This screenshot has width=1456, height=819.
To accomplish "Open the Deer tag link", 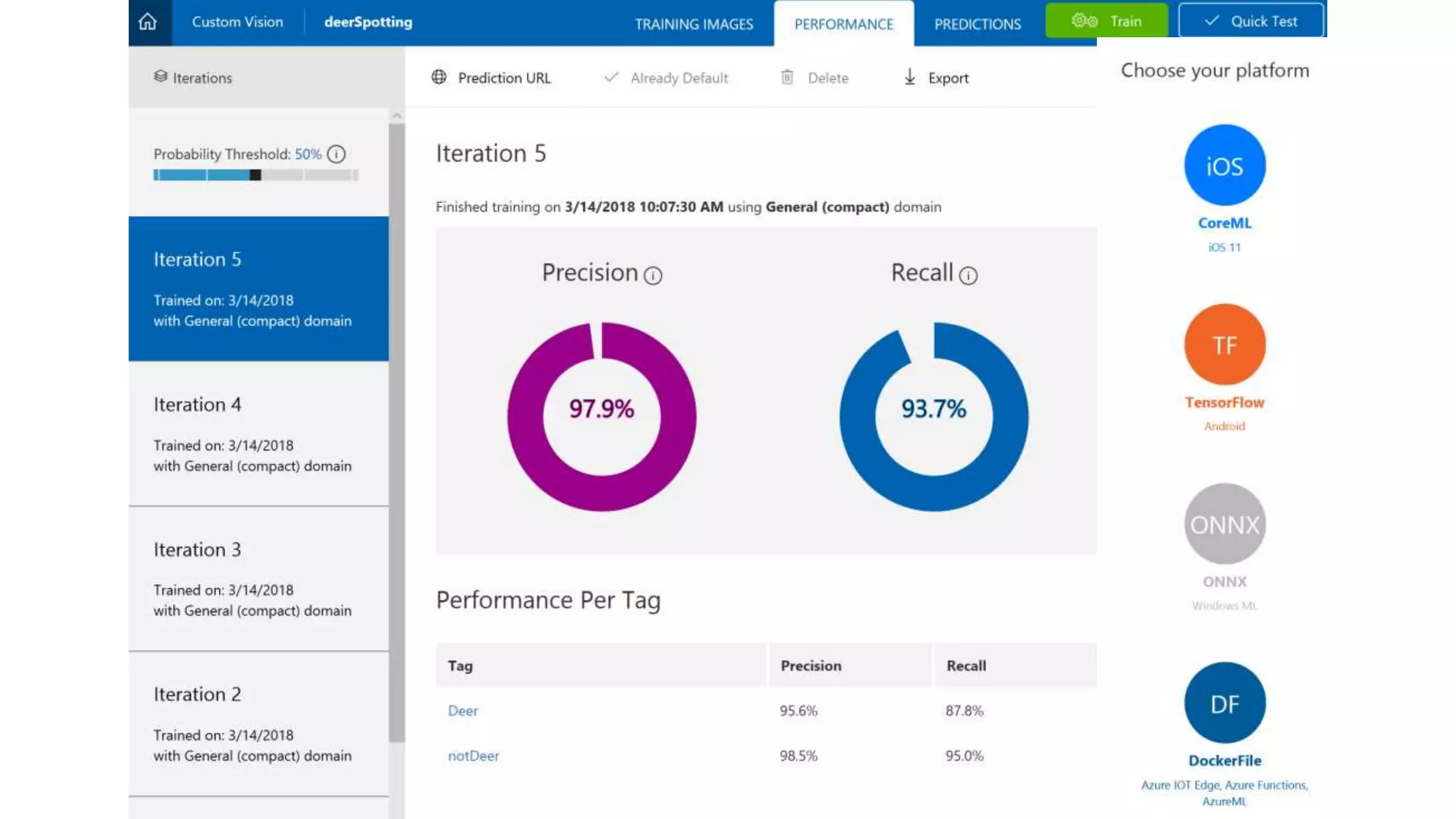I will [463, 711].
